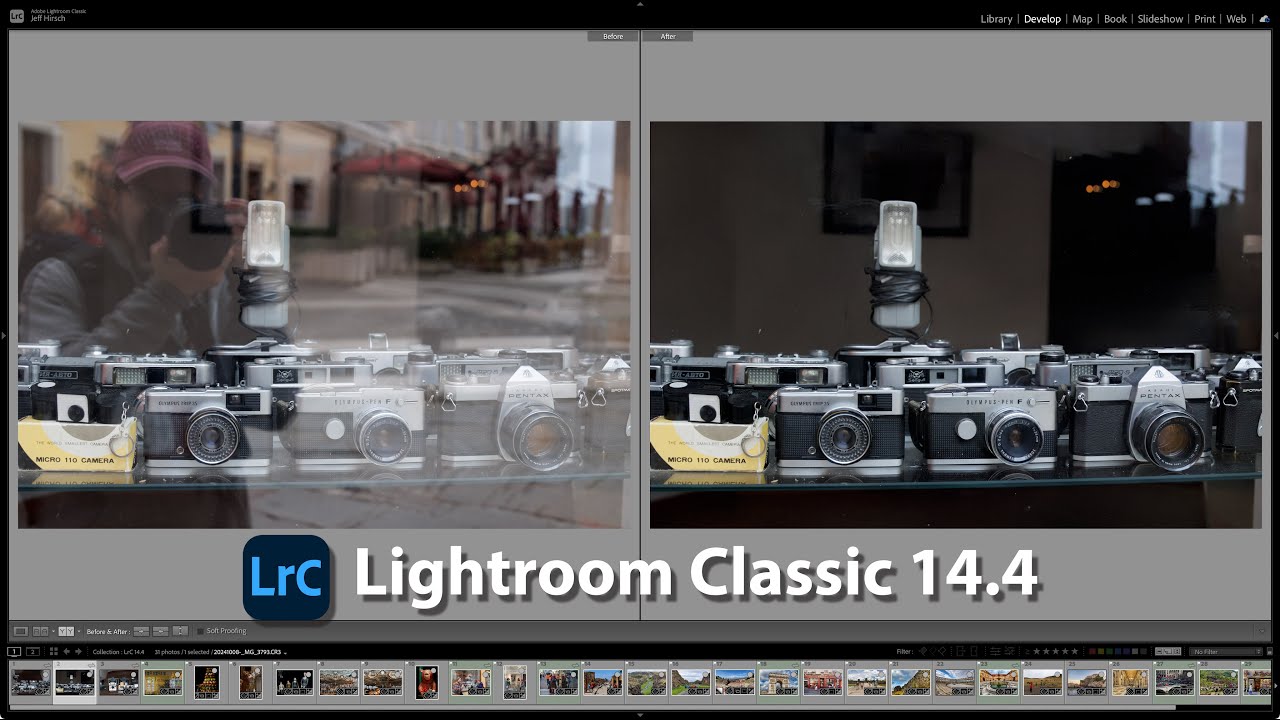The height and width of the screenshot is (720, 1280).
Task: Copy Before settings to After
Action: 141,631
